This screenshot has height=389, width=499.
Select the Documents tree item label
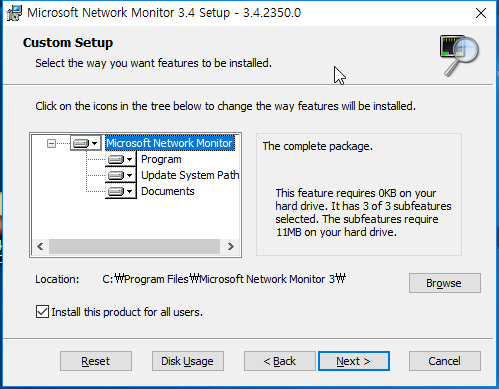168,191
